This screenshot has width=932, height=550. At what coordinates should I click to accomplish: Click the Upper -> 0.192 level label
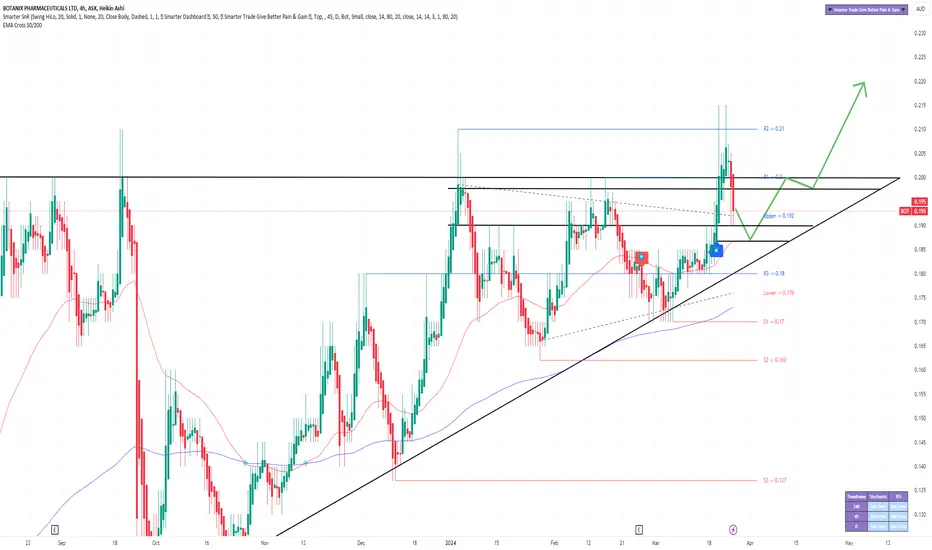point(779,216)
